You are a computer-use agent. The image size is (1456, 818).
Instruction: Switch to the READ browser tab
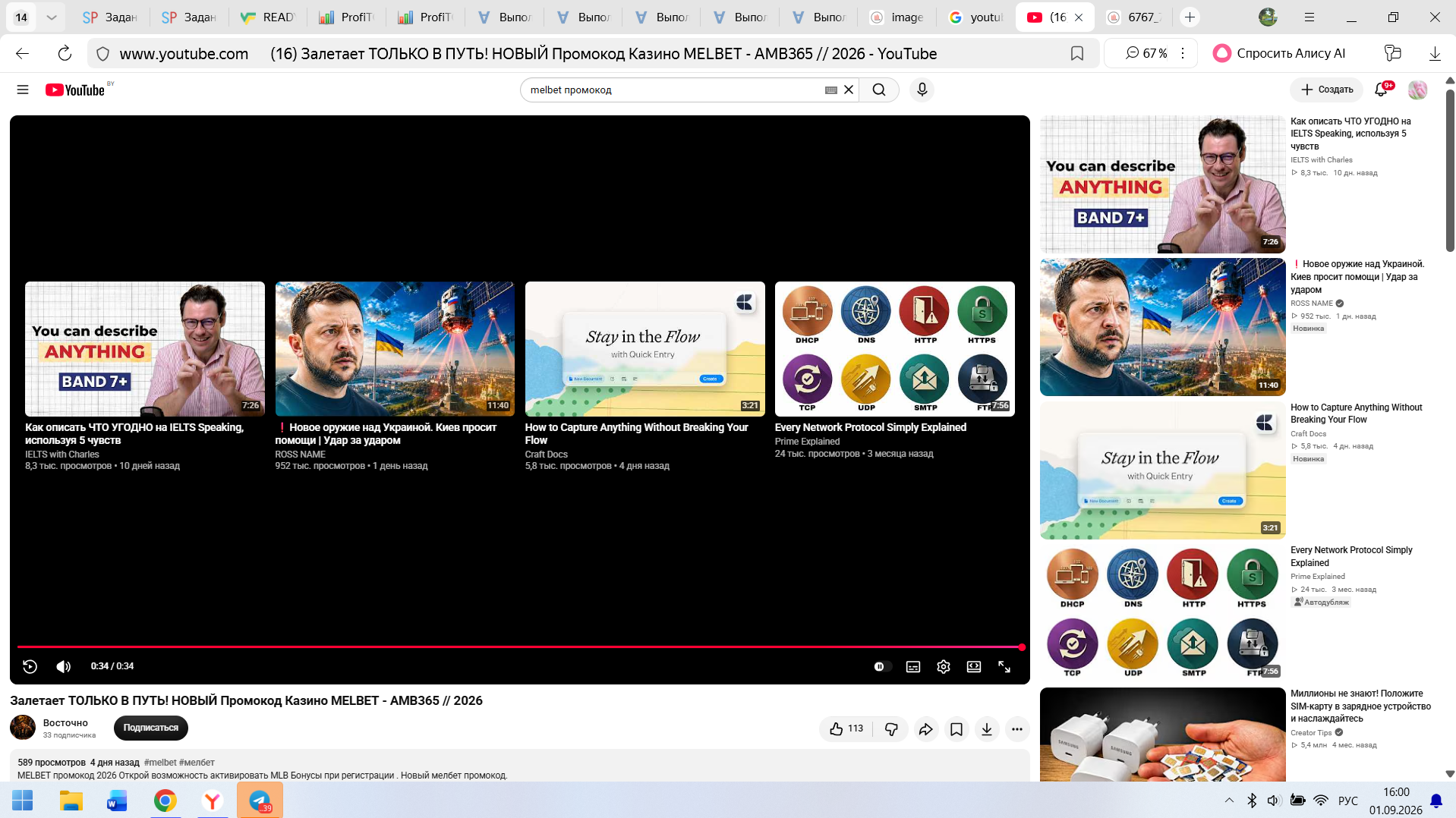pos(269,17)
